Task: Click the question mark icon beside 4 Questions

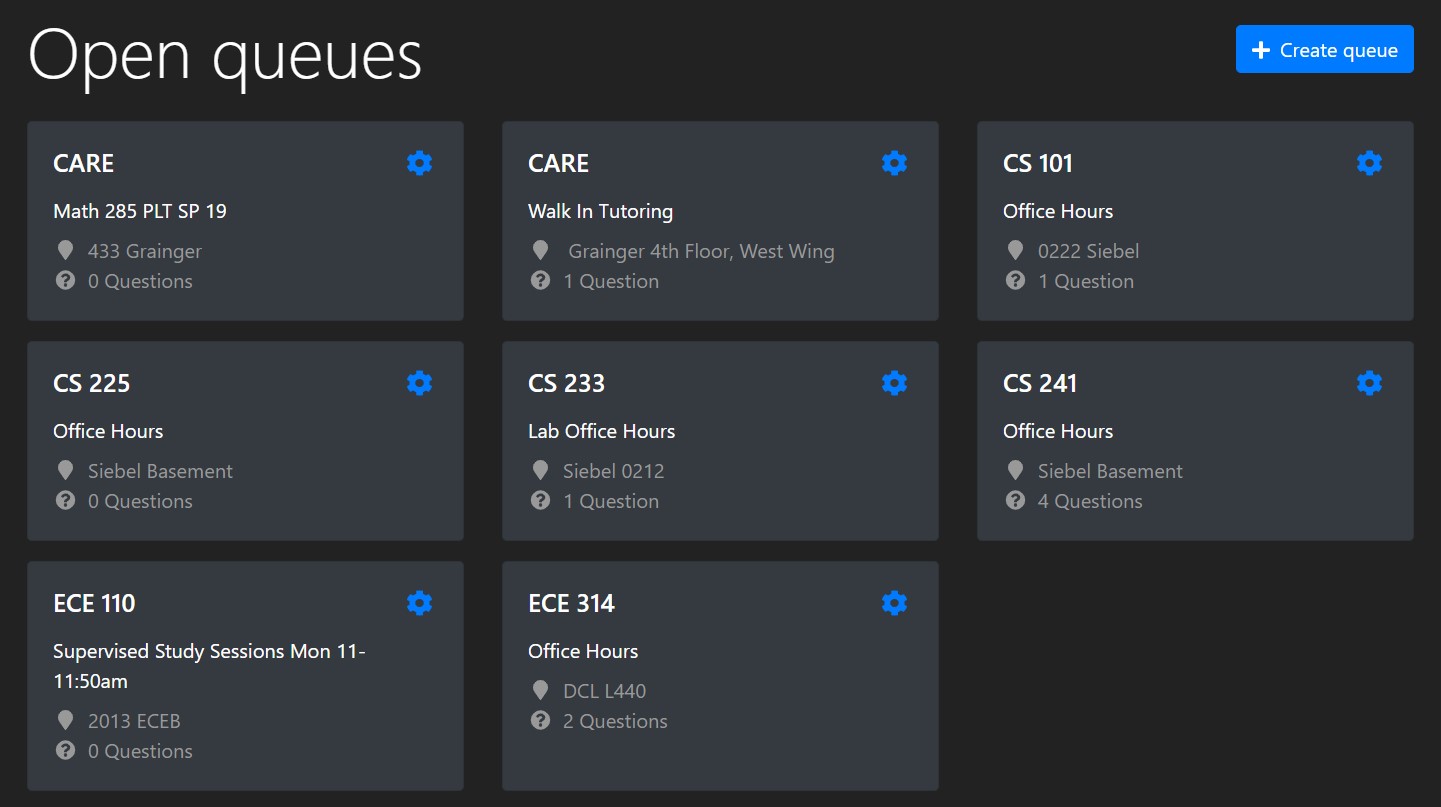Action: point(1016,500)
